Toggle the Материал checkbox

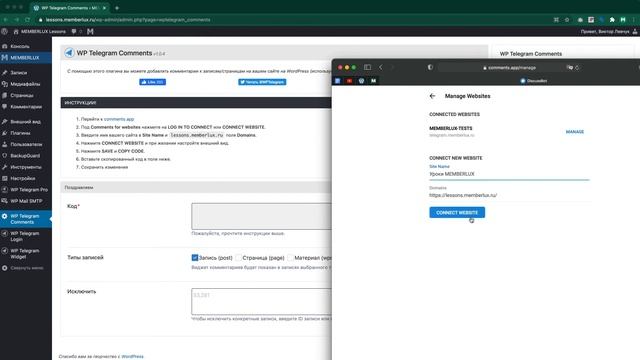tap(290, 258)
